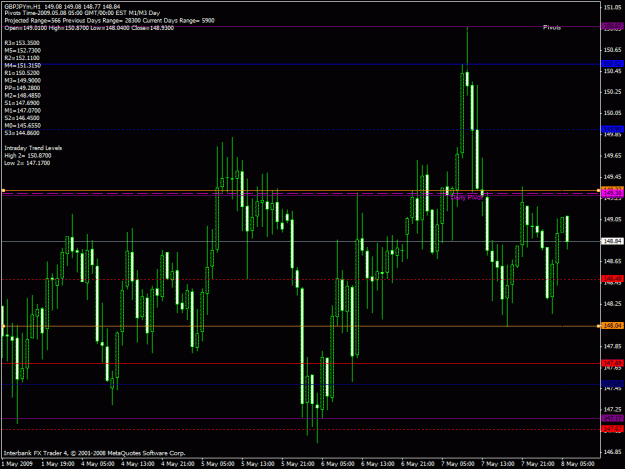This screenshot has height=469, width=625.
Task: Click the 150.65 price scale label
Action: click(x=613, y=50)
